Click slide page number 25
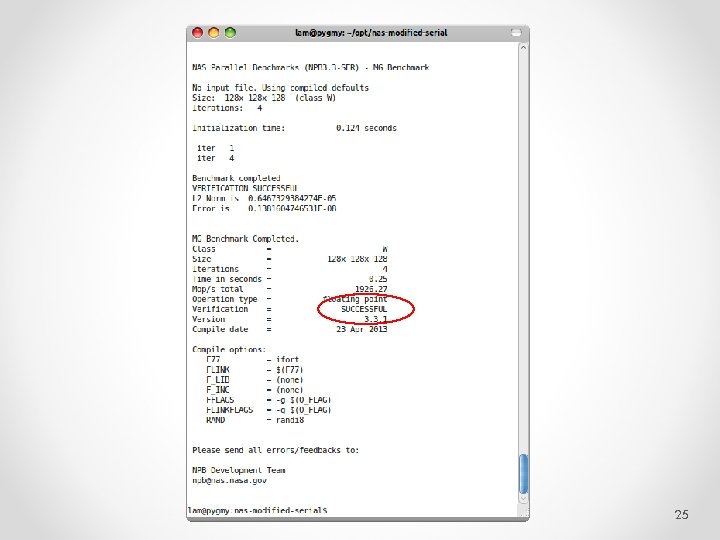 681,515
